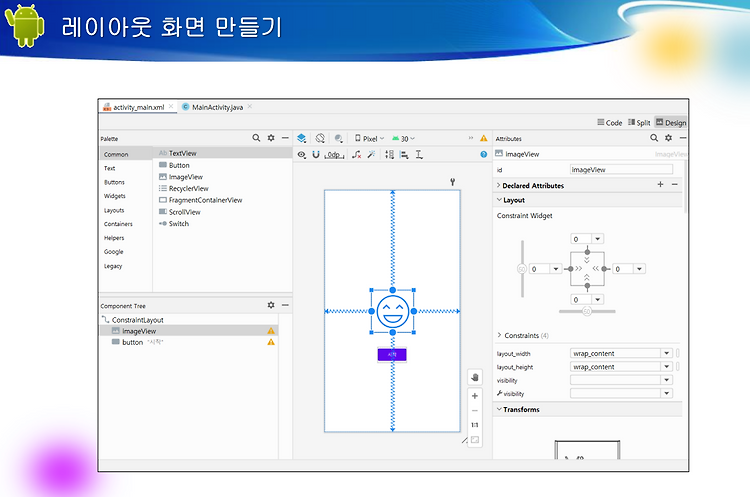Switch to Design view

671,122
